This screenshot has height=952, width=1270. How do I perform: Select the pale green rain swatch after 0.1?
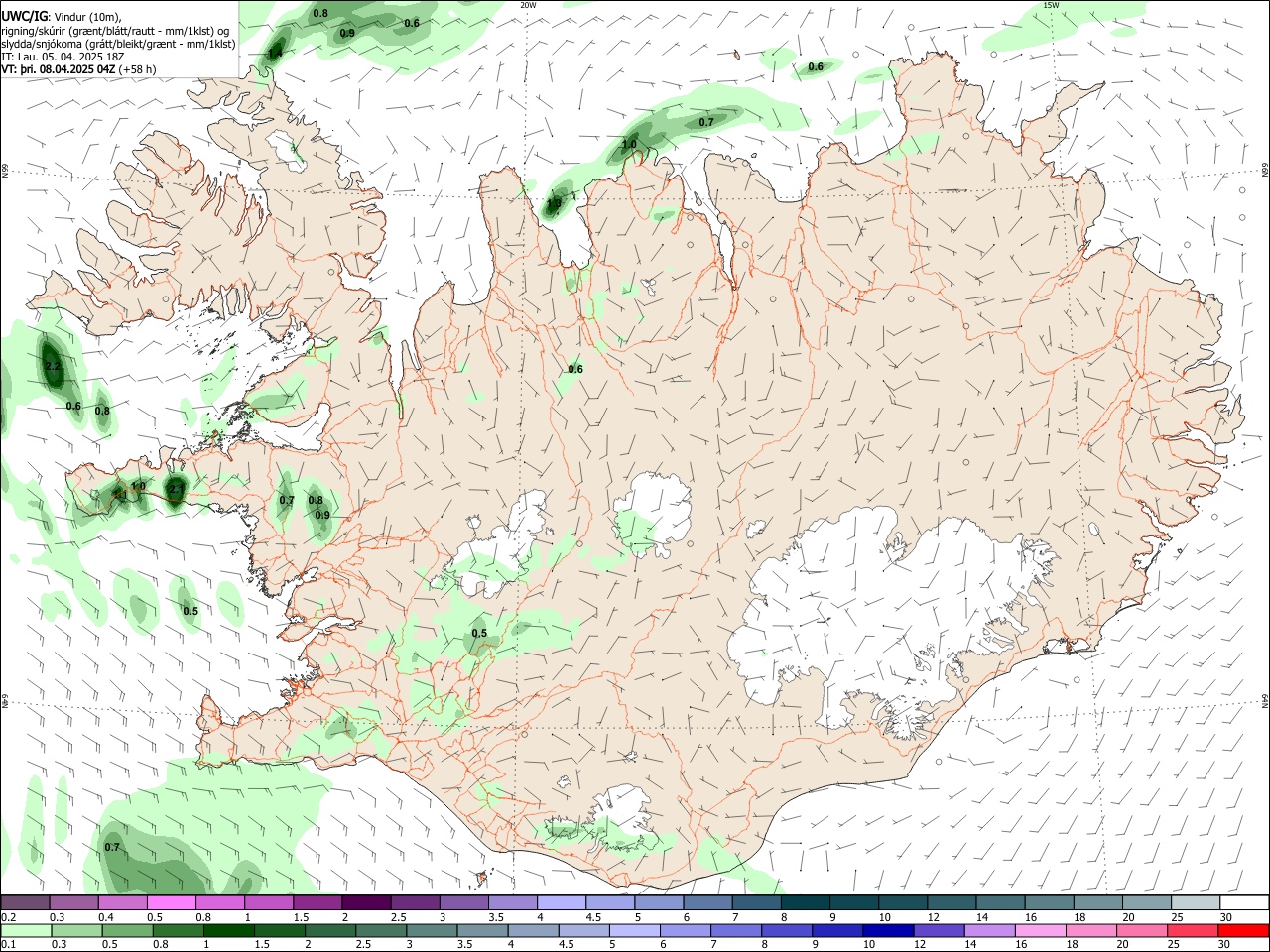[x=26, y=930]
